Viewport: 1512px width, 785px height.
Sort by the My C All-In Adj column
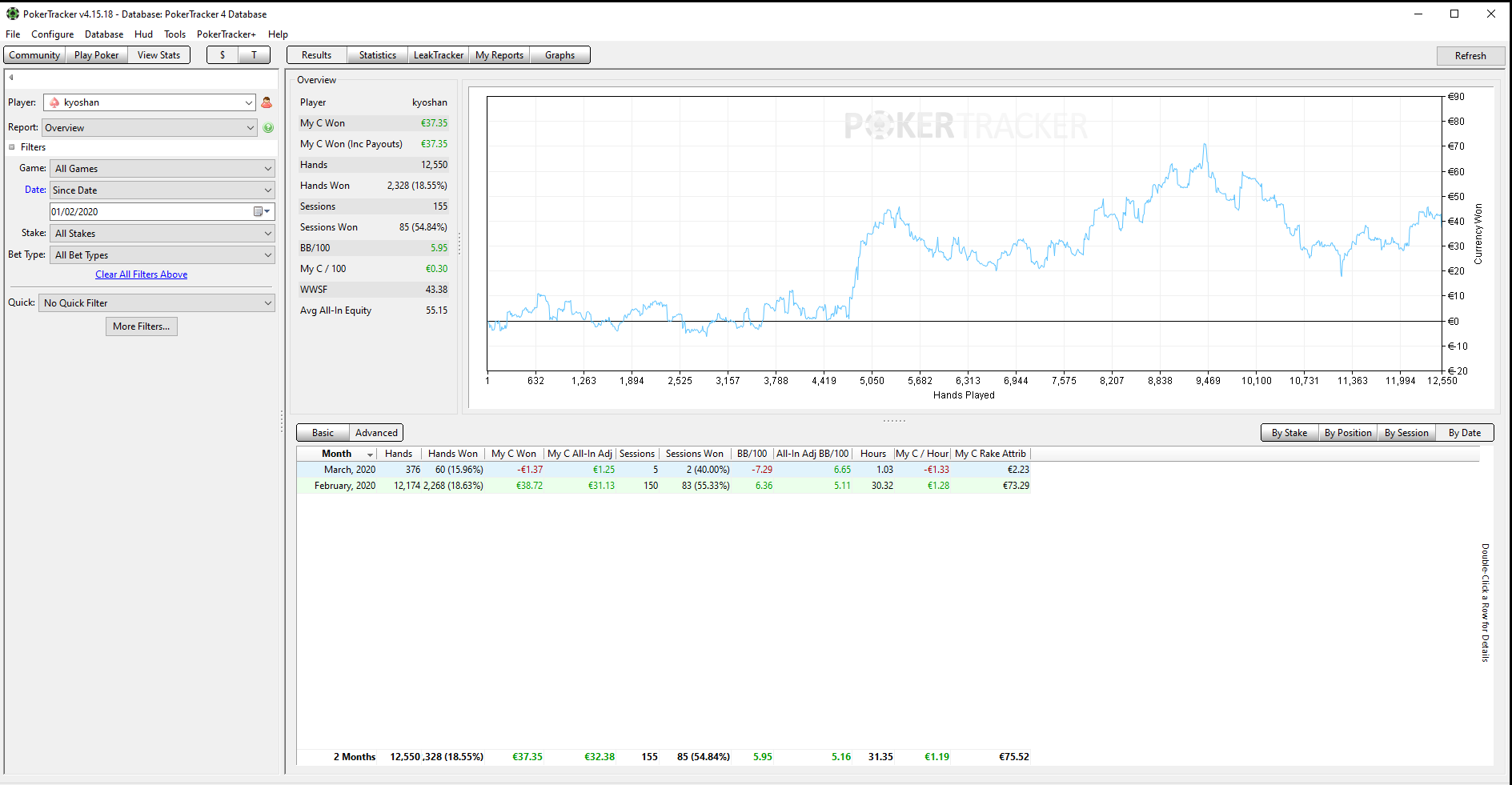pyautogui.click(x=580, y=454)
